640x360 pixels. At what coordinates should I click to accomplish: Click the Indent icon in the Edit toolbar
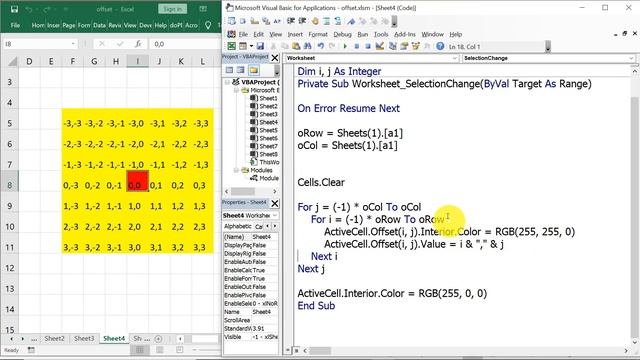click(291, 21)
